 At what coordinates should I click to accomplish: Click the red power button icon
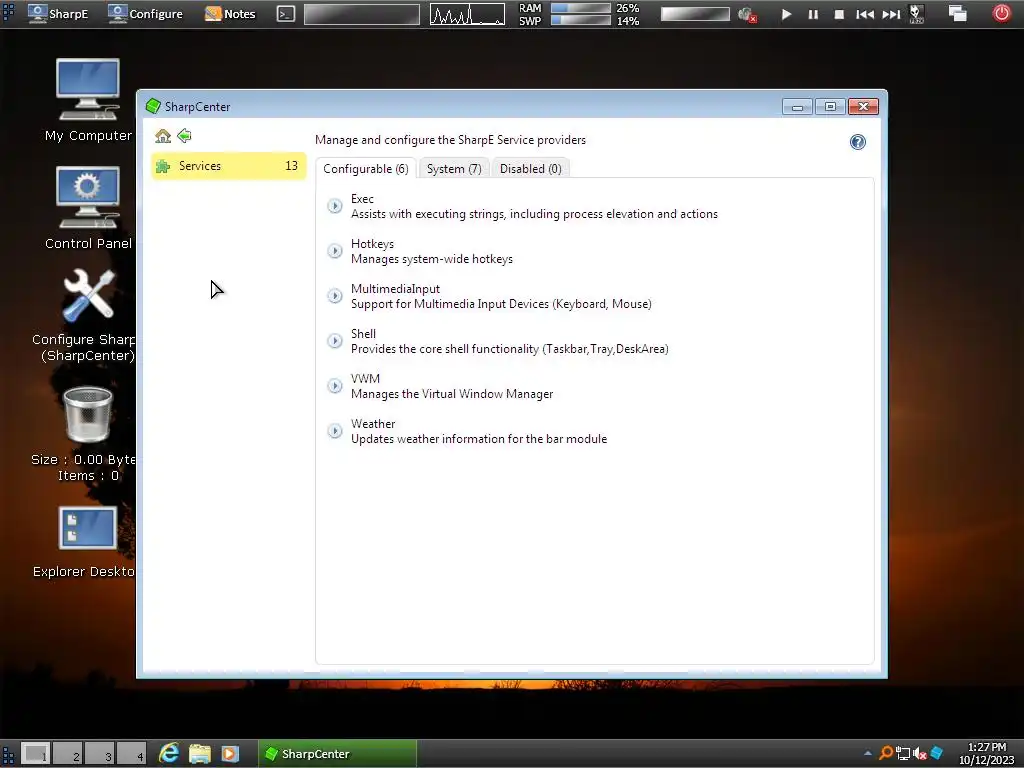click(1001, 13)
